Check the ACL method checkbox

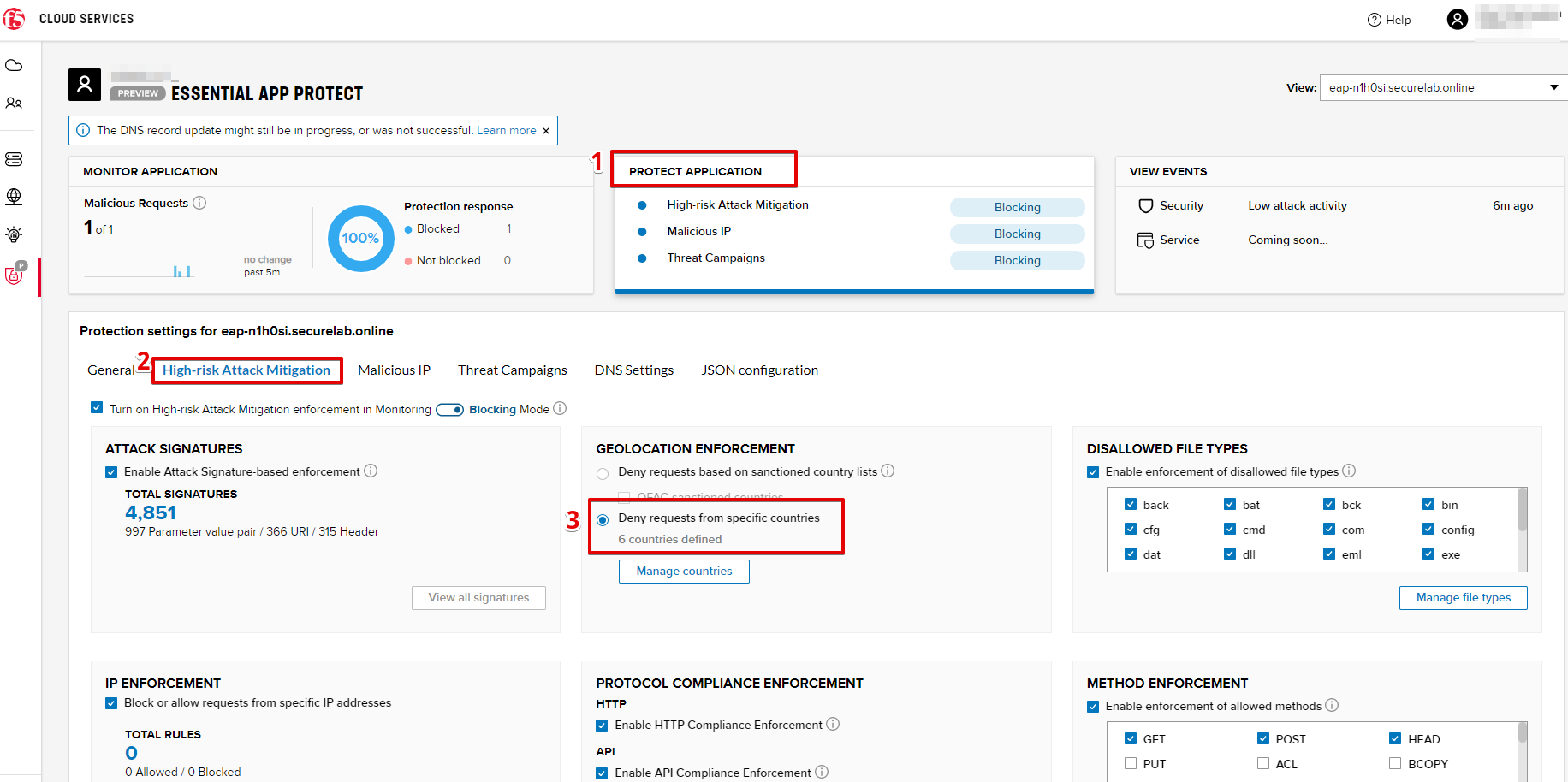[1263, 764]
